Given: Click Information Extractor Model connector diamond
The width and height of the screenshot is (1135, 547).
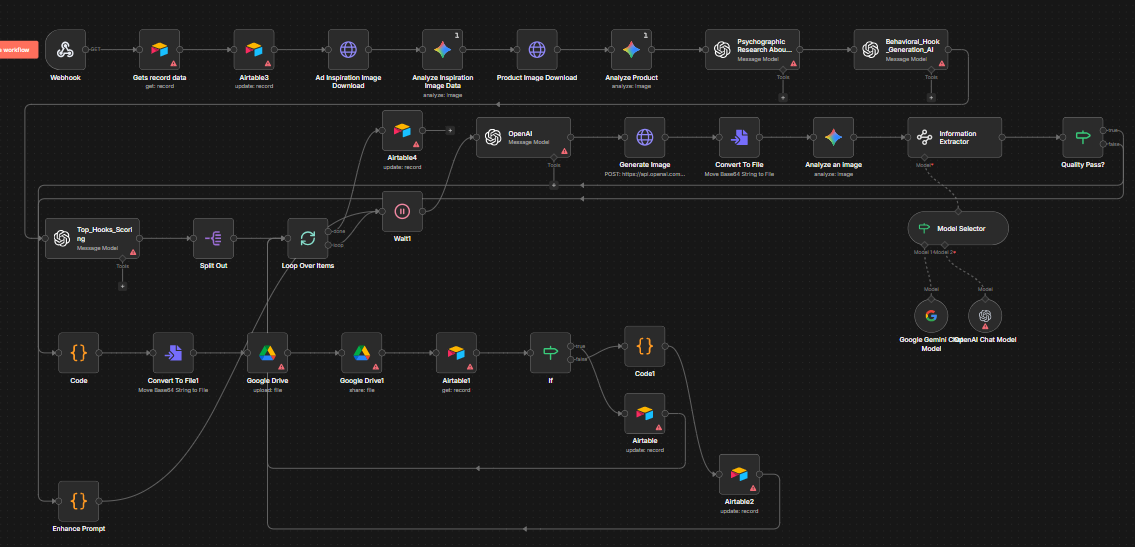Looking at the screenshot, I should [924, 157].
